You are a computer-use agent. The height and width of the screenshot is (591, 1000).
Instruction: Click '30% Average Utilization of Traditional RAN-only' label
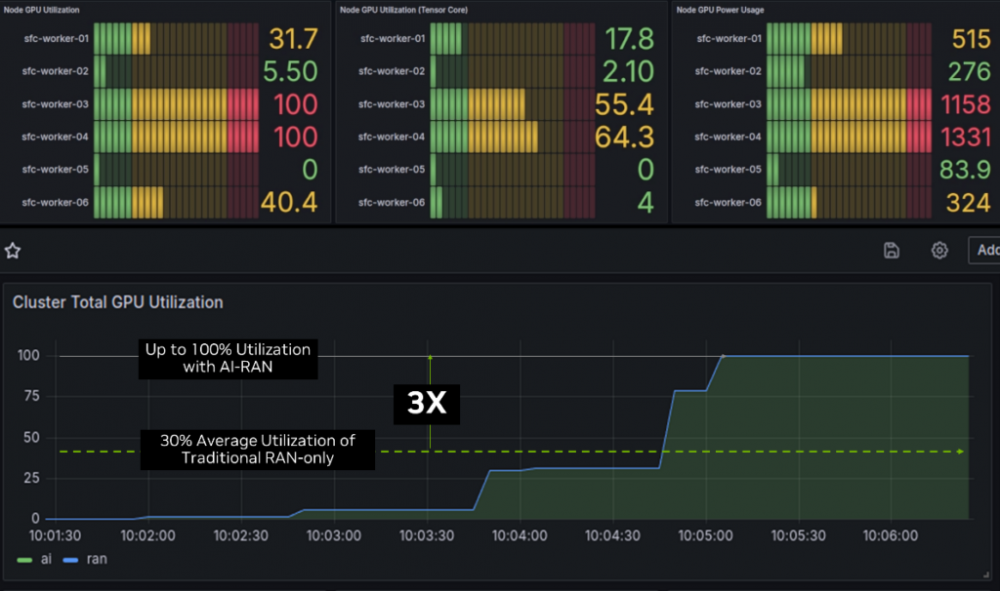[x=257, y=449]
